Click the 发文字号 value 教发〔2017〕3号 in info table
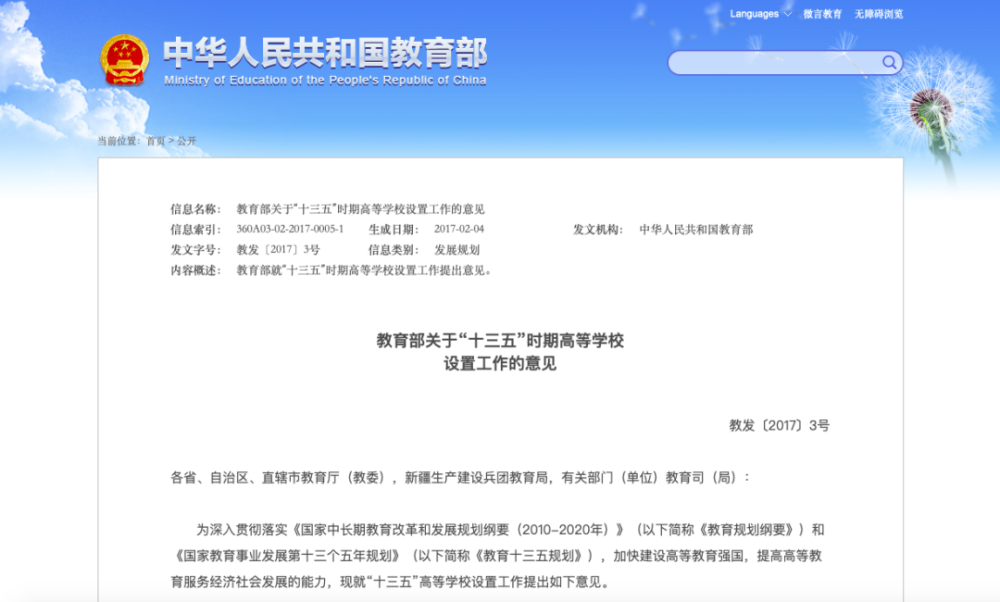This screenshot has width=1000, height=602. tap(278, 250)
